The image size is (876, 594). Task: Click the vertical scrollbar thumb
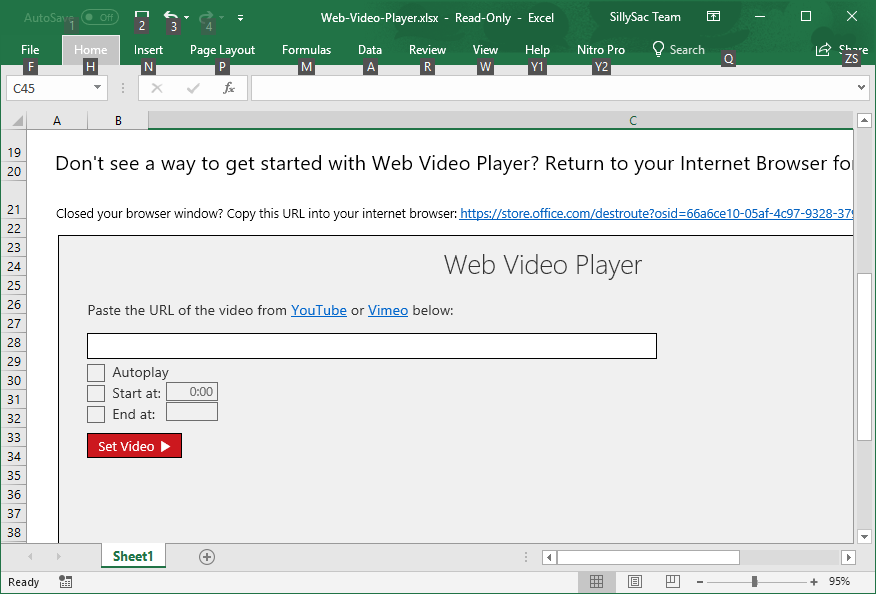click(864, 357)
